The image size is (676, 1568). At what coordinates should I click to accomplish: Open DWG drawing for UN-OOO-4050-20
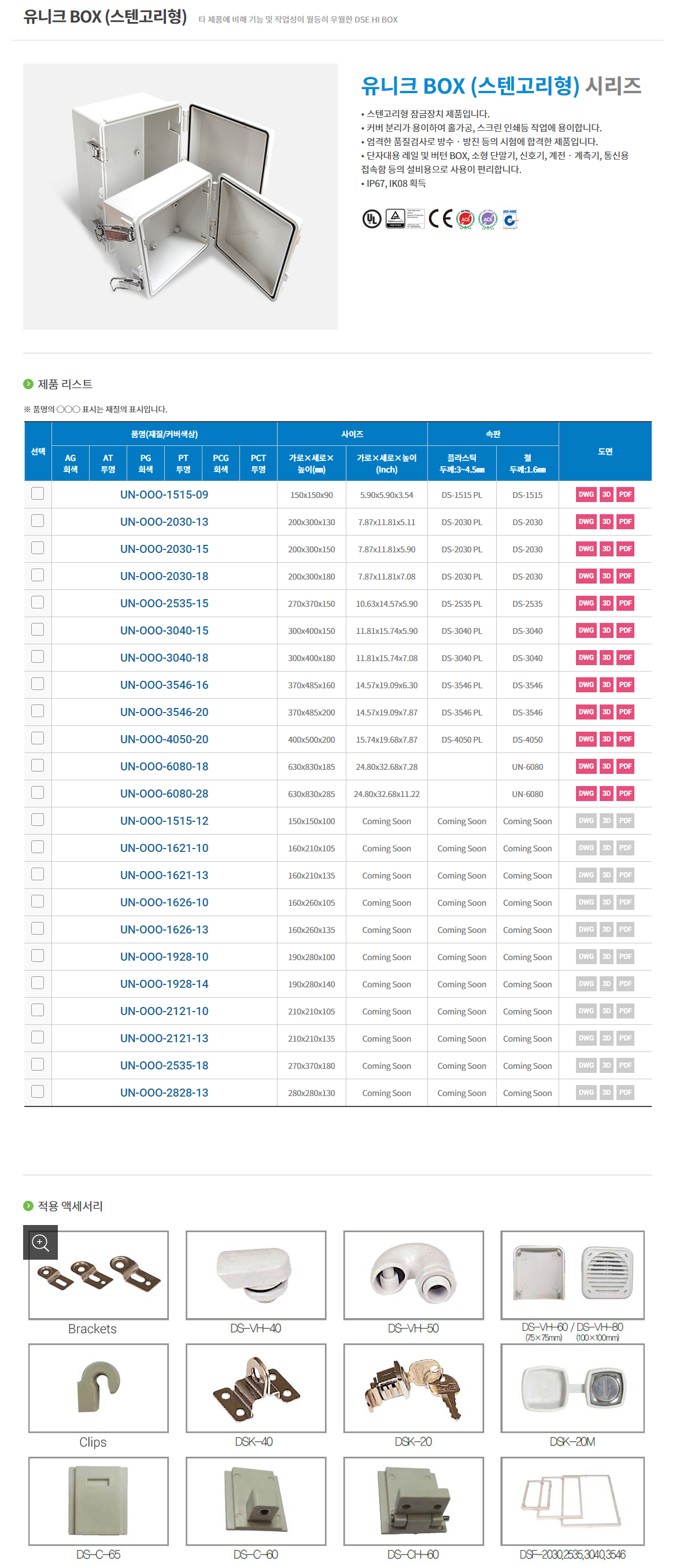click(585, 739)
